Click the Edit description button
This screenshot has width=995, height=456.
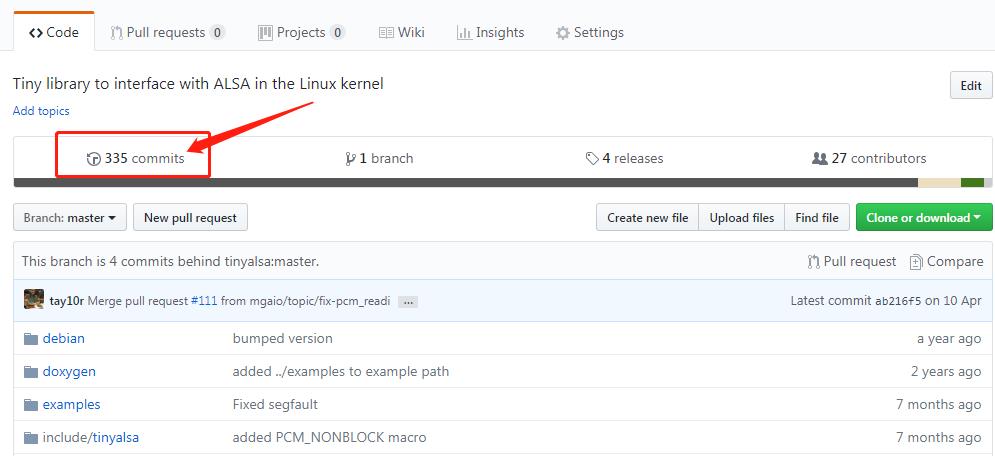click(x=970, y=86)
